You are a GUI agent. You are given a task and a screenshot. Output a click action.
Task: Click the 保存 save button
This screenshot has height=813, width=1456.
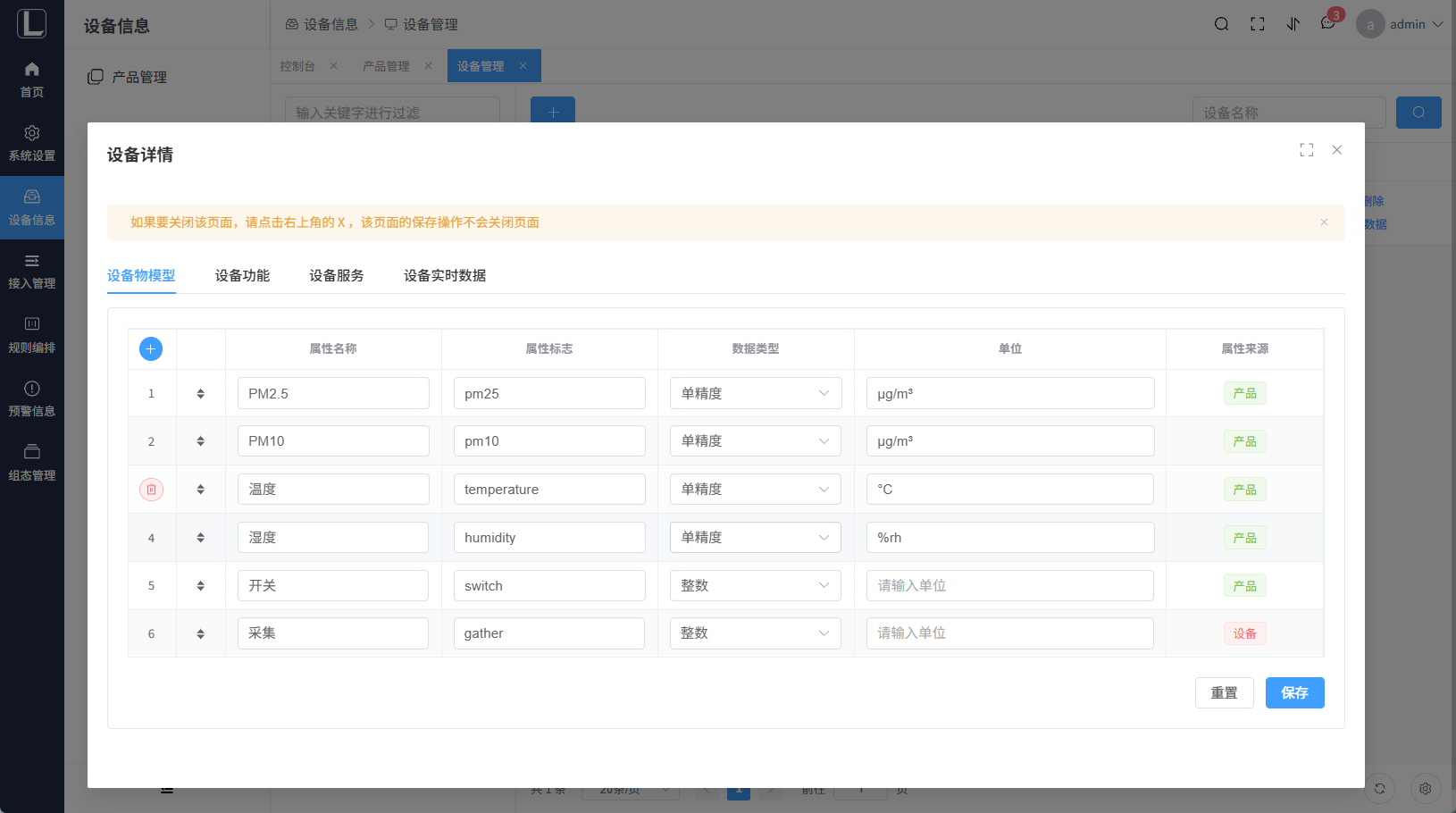tap(1294, 692)
